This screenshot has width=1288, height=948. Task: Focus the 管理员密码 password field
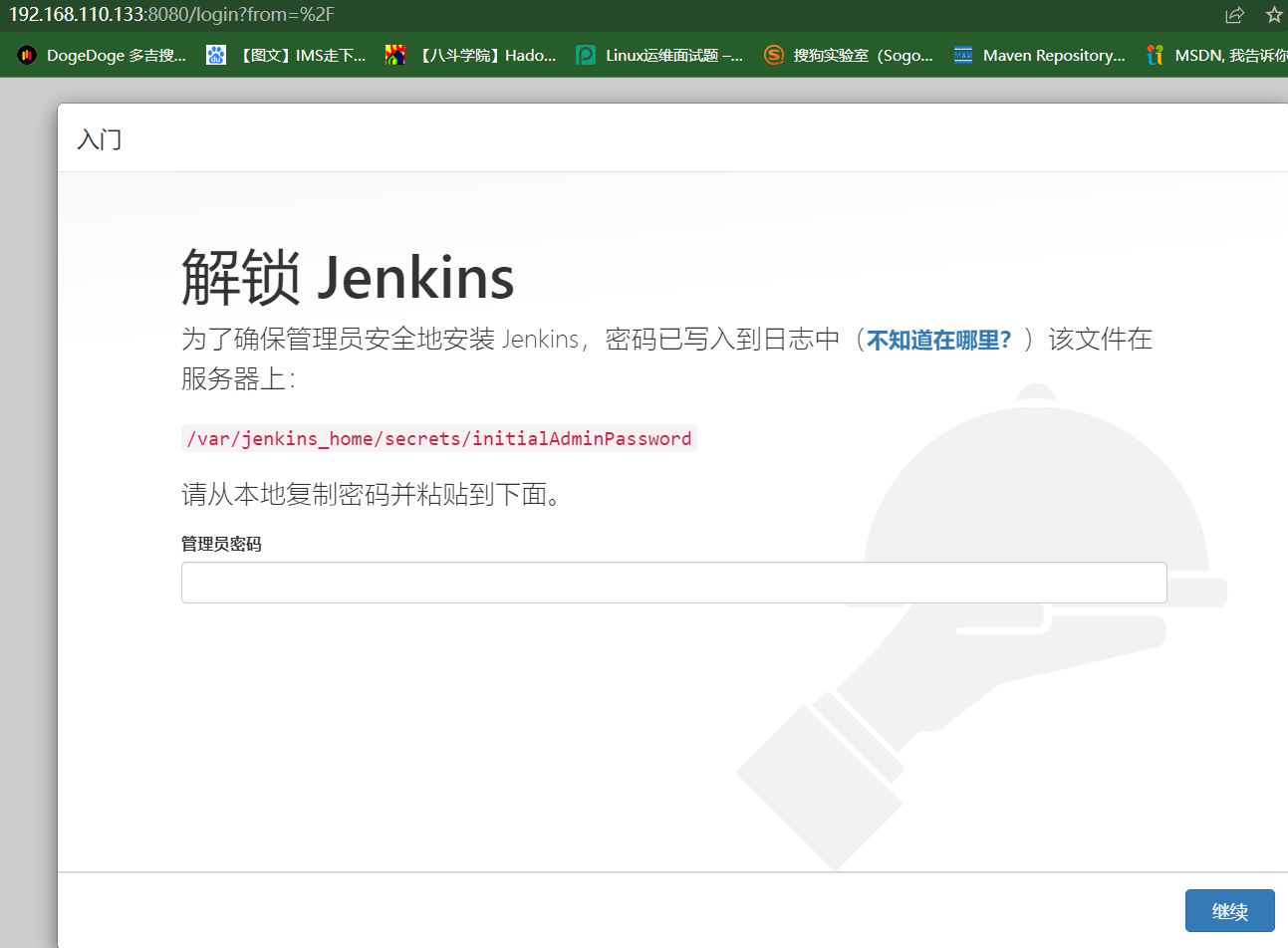pyautogui.click(x=673, y=583)
